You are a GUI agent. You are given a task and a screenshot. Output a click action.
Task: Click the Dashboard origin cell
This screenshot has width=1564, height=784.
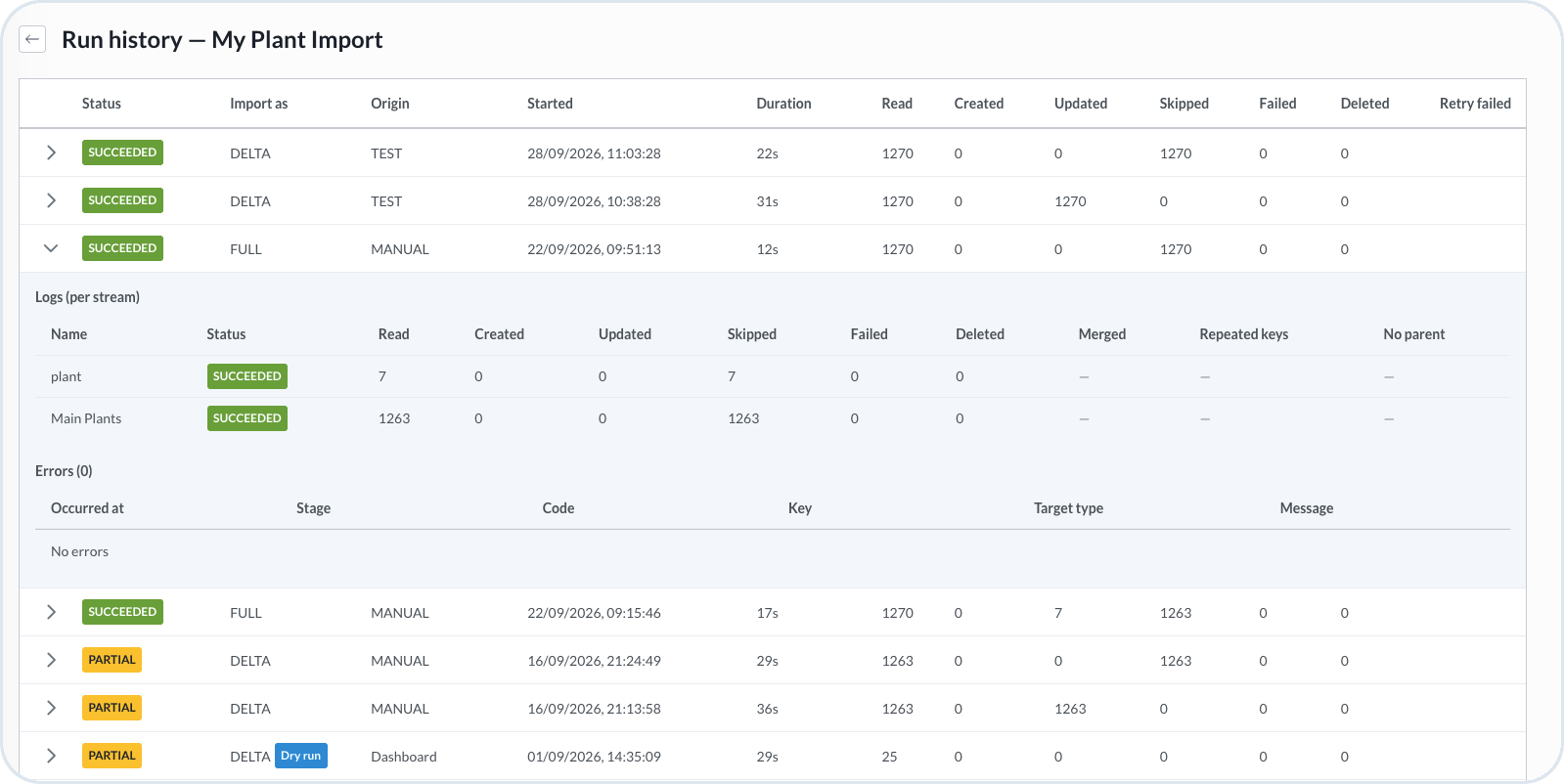tap(404, 757)
